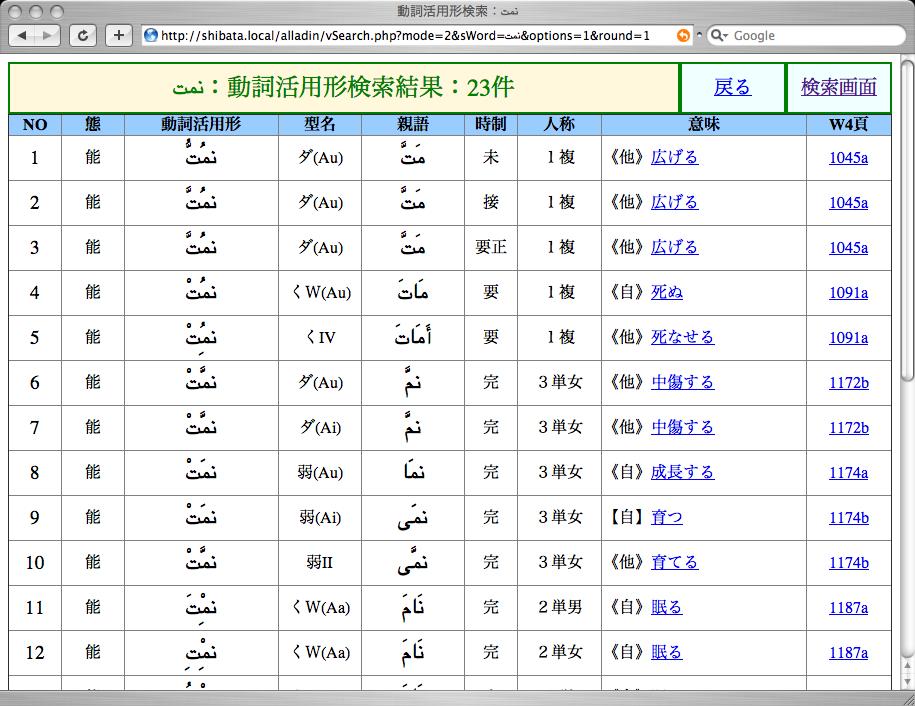915x706 pixels.
Task: Click the 死ぬ meaning link
Action: [668, 292]
